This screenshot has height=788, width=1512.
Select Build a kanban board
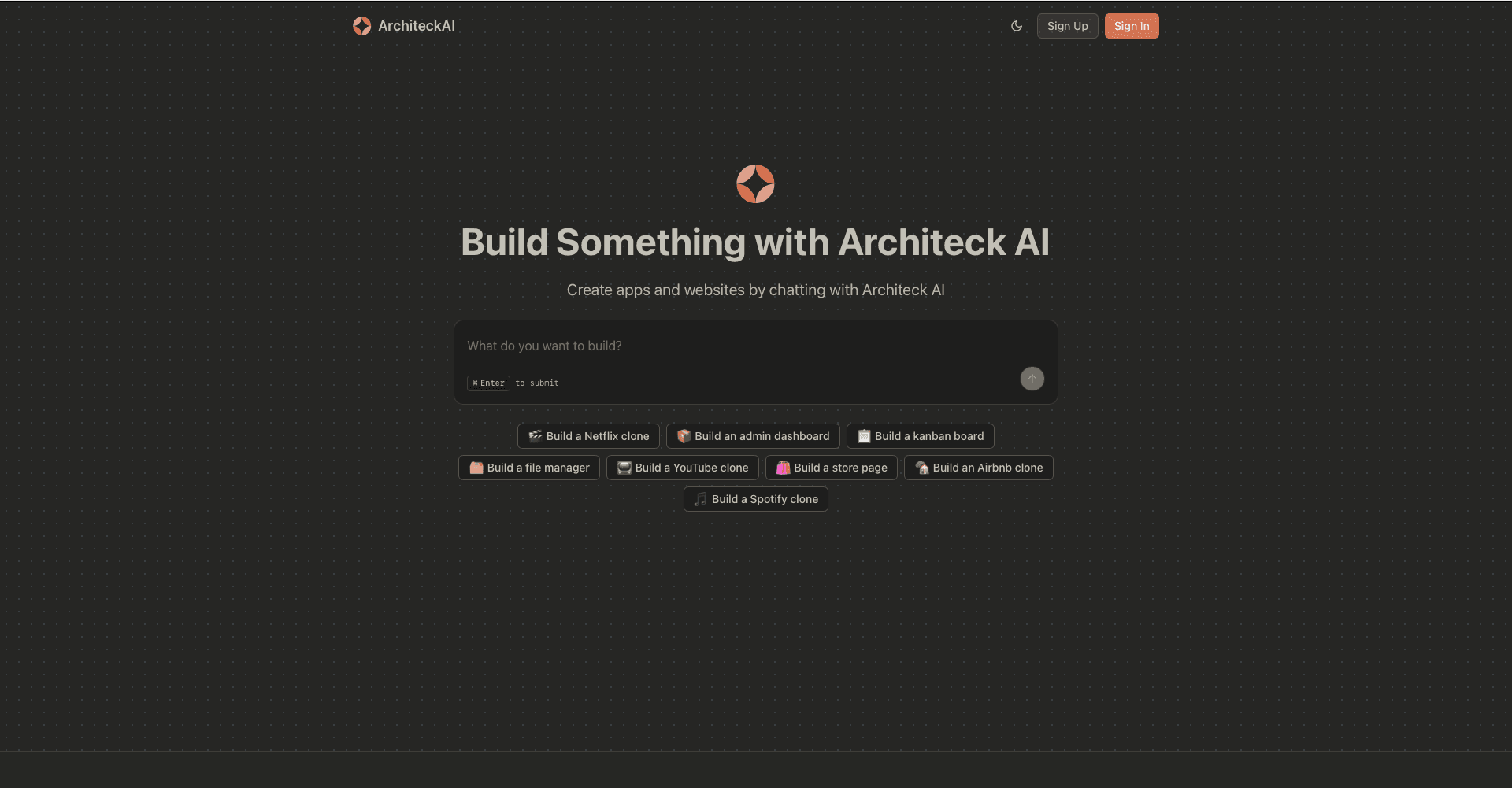(x=920, y=435)
